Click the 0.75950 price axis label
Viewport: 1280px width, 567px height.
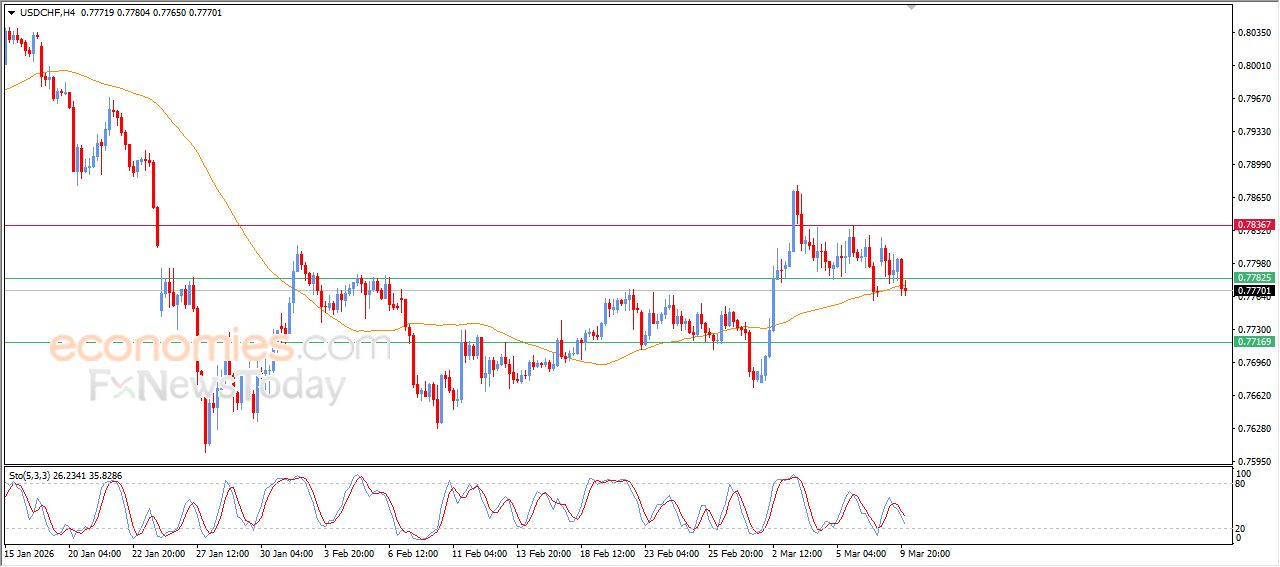tap(1254, 462)
